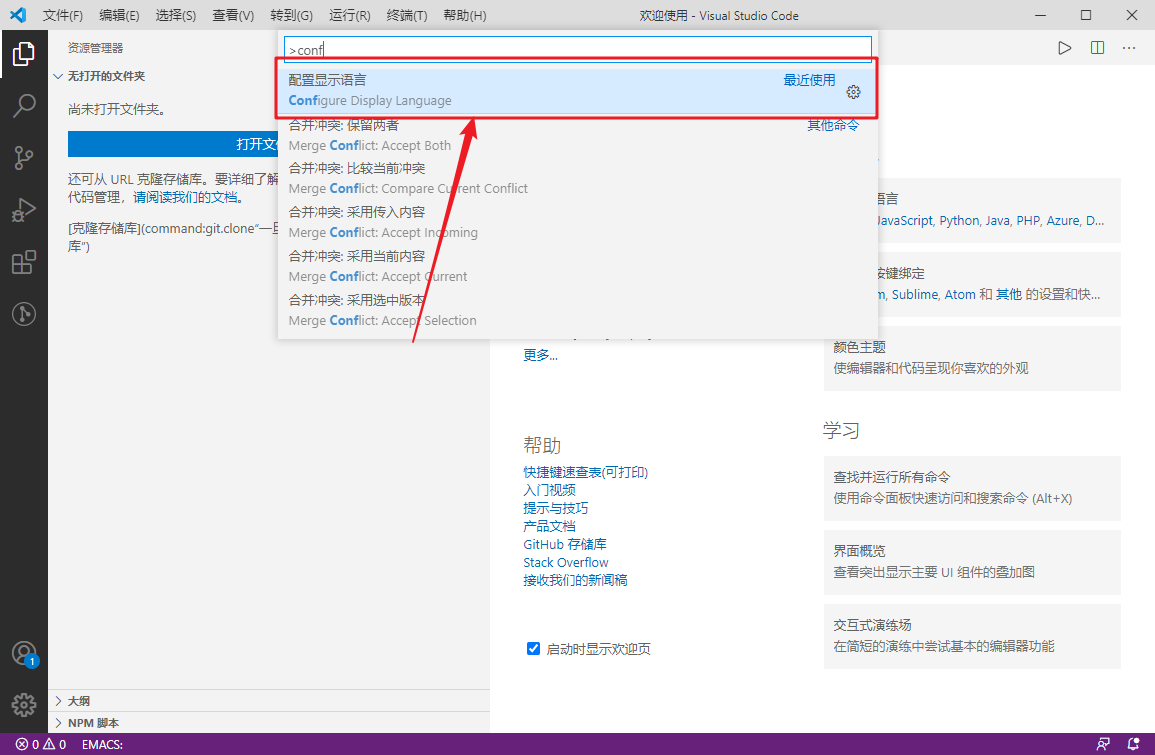This screenshot has width=1155, height=755.
Task: Click the Azure language link
Action: point(1063,220)
